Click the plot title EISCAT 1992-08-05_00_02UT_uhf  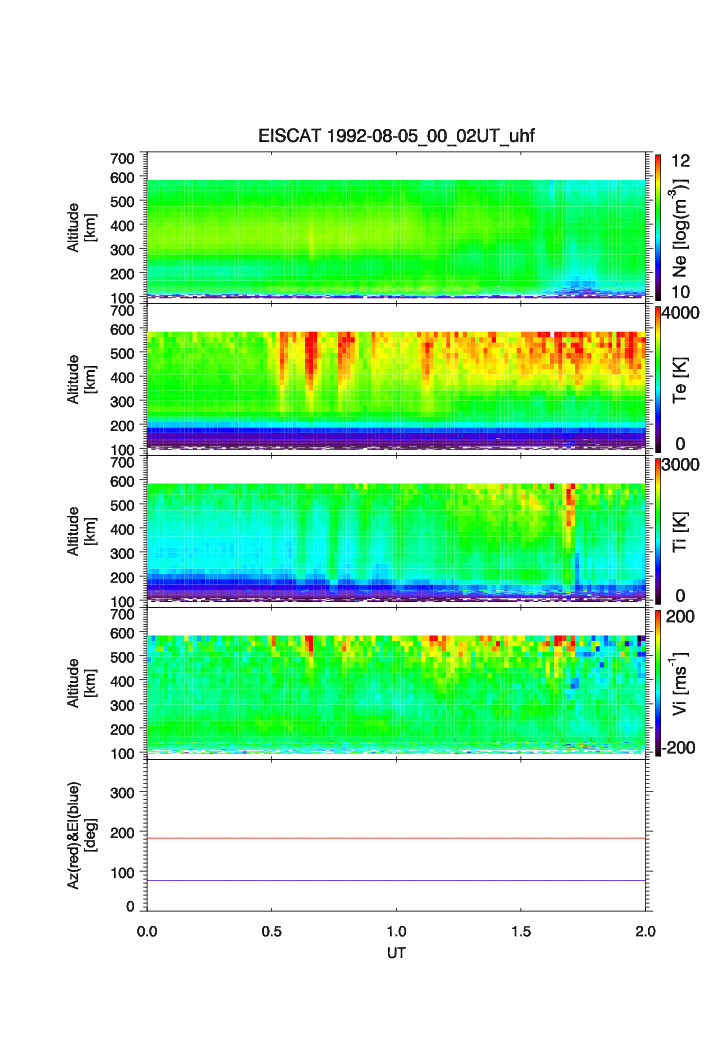[x=396, y=136]
